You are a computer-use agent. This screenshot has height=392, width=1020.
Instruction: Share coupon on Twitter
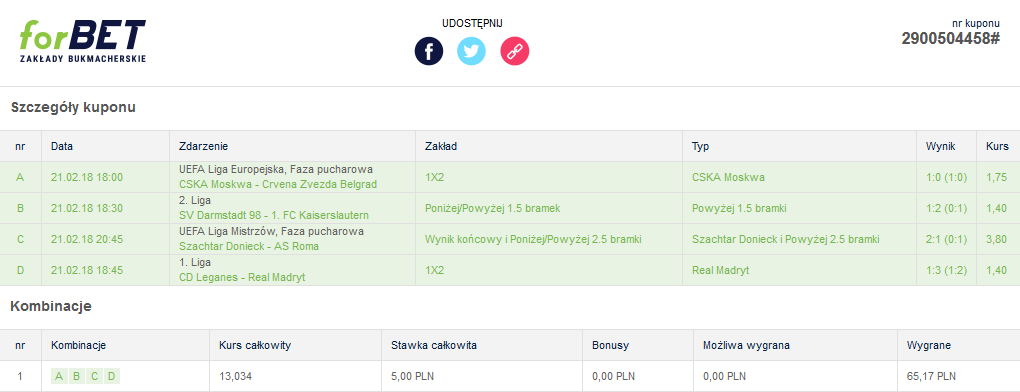click(x=471, y=51)
